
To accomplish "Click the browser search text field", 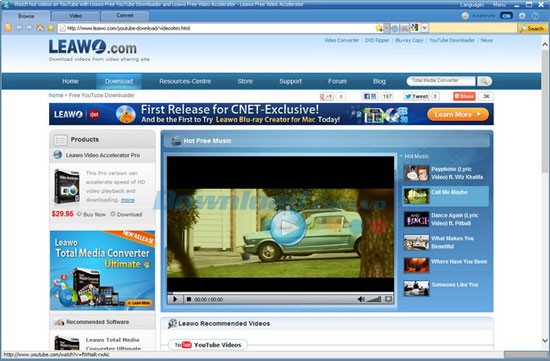I will (473, 28).
